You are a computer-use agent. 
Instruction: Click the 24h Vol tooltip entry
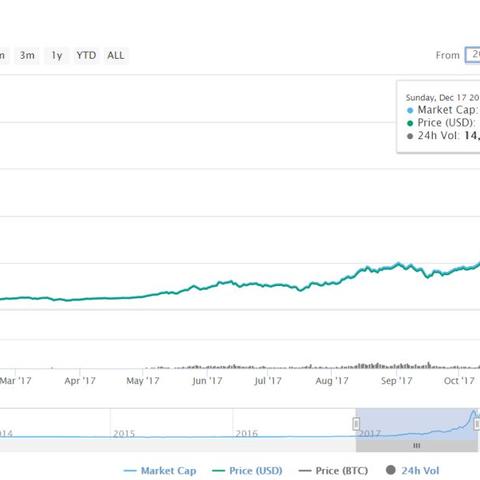[x=443, y=136]
